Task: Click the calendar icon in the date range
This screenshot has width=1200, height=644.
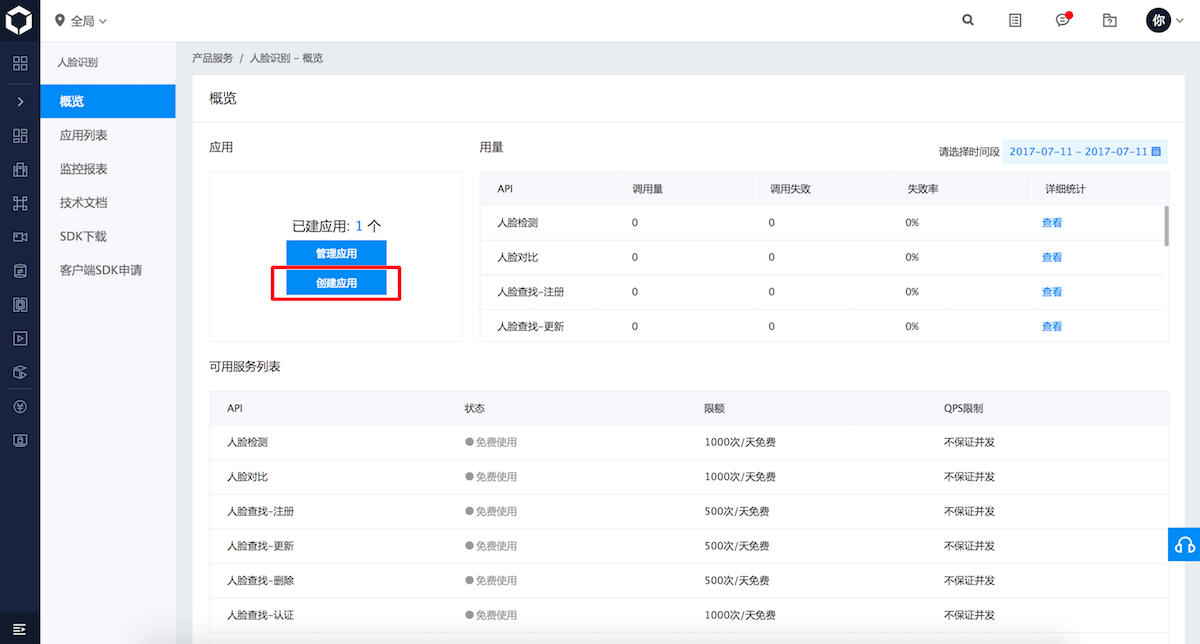Action: pos(1156,151)
